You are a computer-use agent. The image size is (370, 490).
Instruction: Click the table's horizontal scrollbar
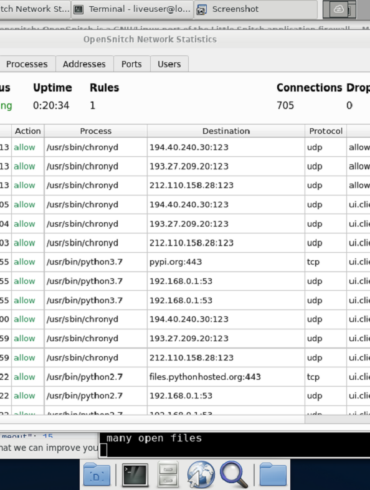click(152, 419)
